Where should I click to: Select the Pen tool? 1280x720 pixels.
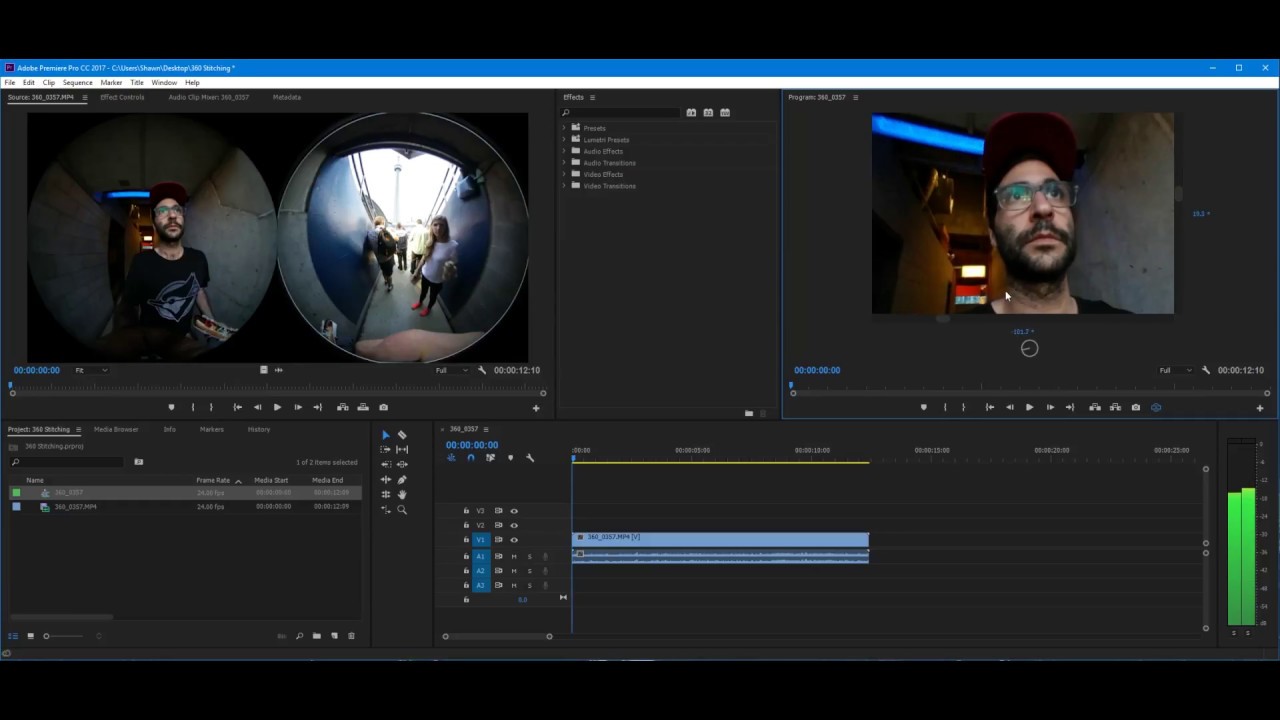[402, 480]
